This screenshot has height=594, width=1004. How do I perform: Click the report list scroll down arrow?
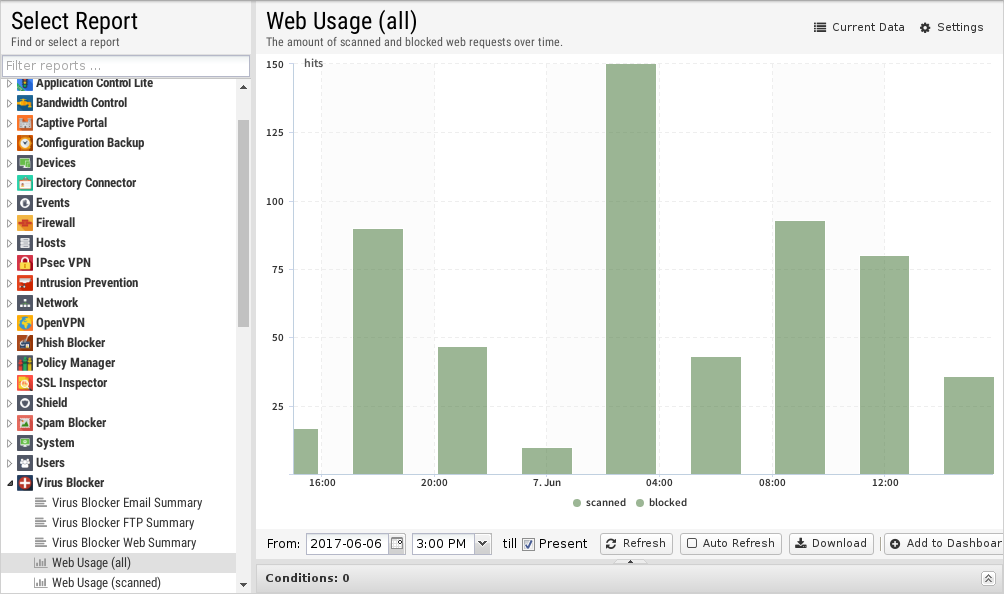(x=243, y=584)
